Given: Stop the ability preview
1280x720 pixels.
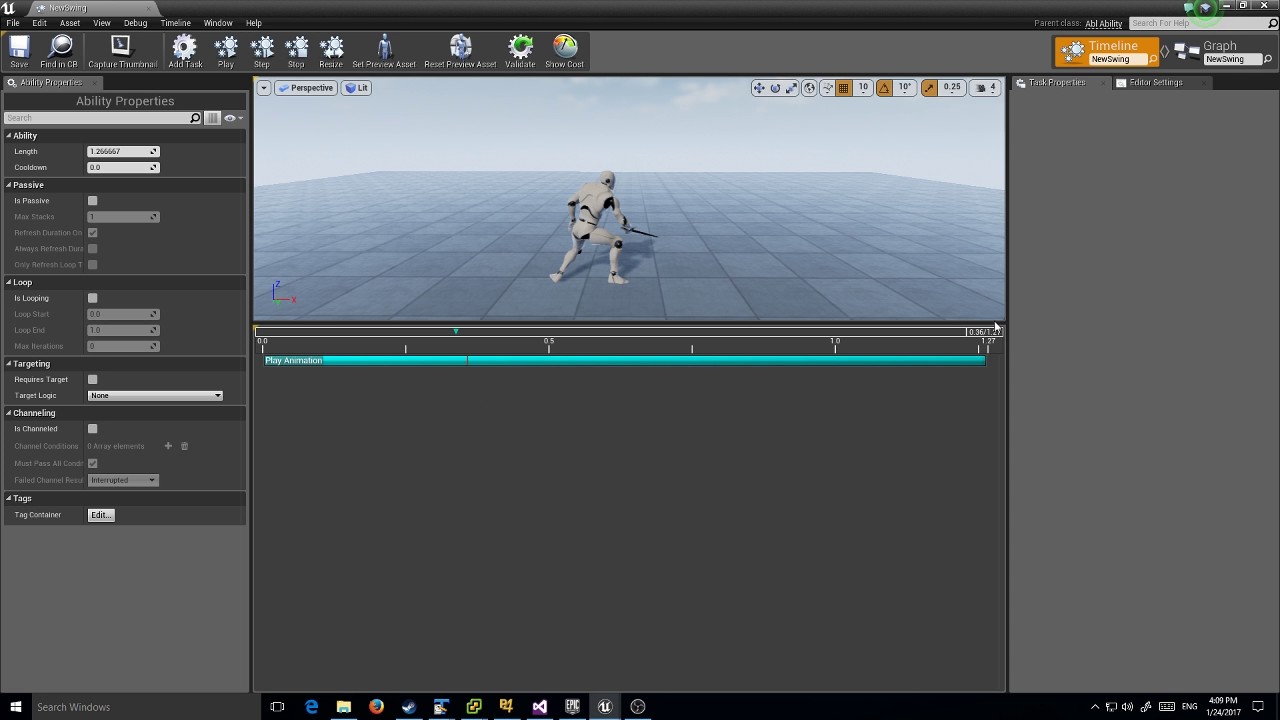Looking at the screenshot, I should (x=296, y=52).
